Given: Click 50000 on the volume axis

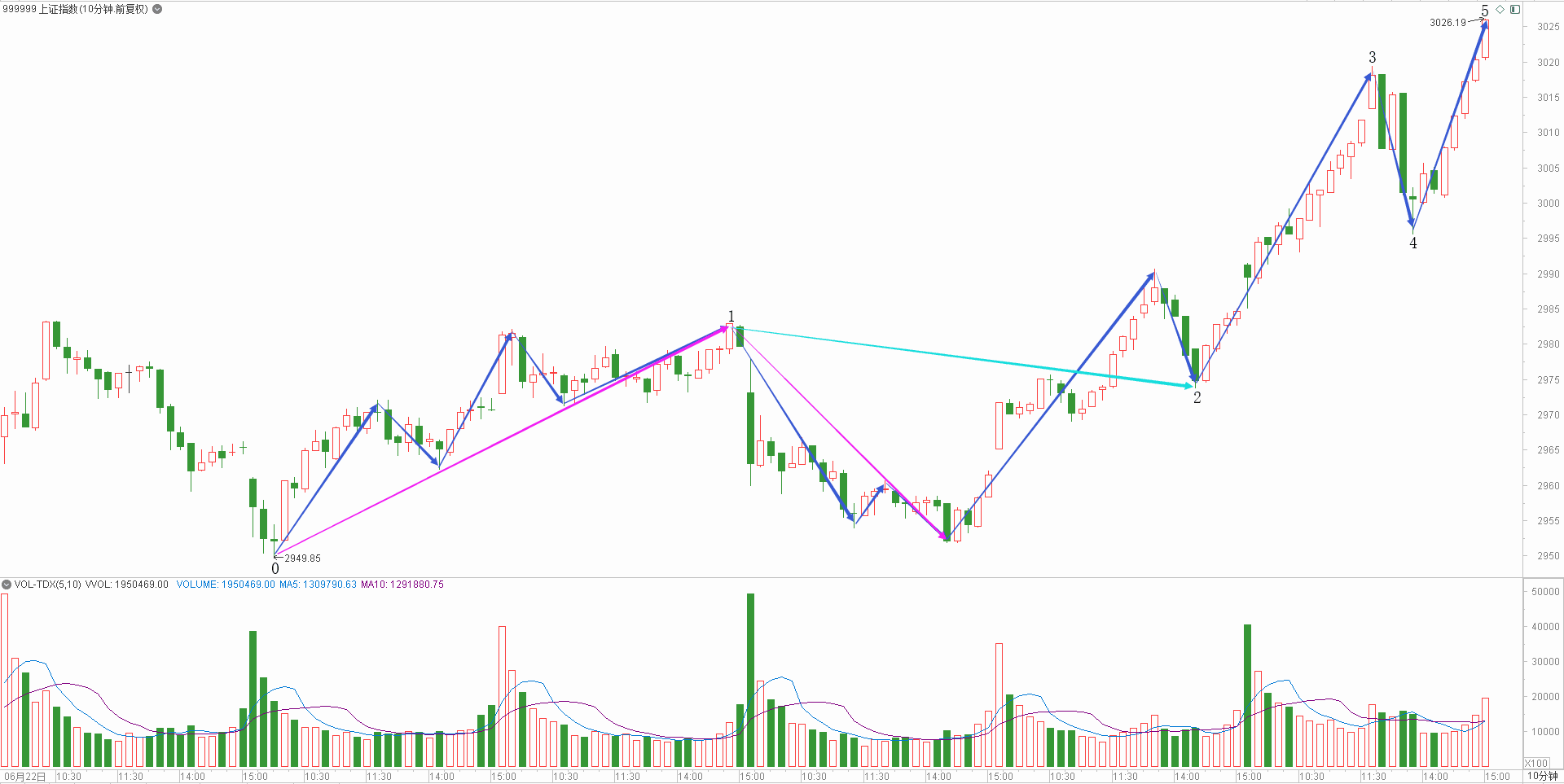Looking at the screenshot, I should click(1546, 592).
